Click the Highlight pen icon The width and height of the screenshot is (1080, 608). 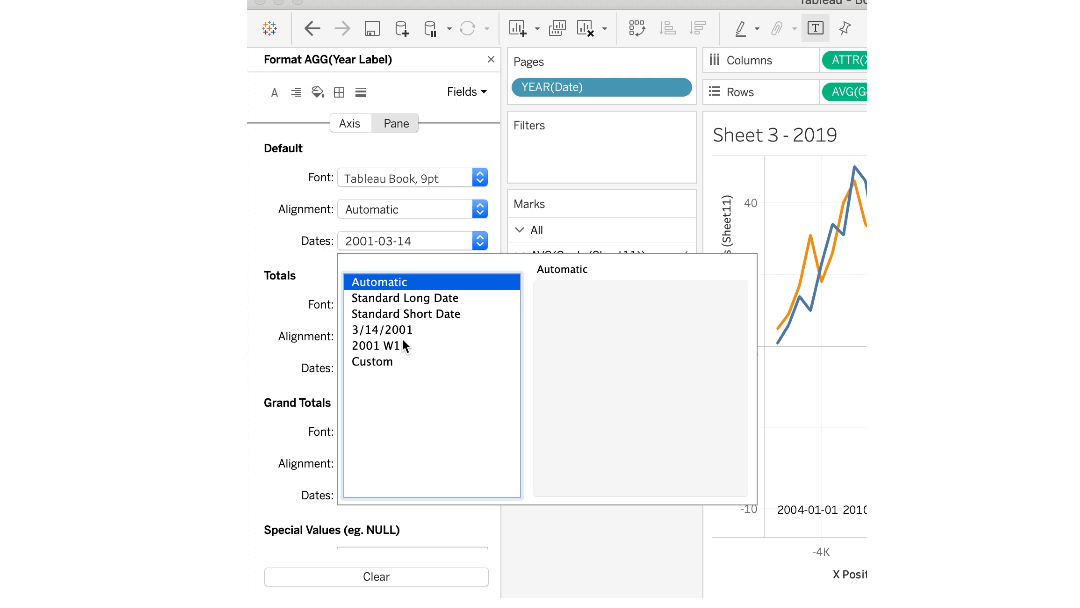pos(740,28)
